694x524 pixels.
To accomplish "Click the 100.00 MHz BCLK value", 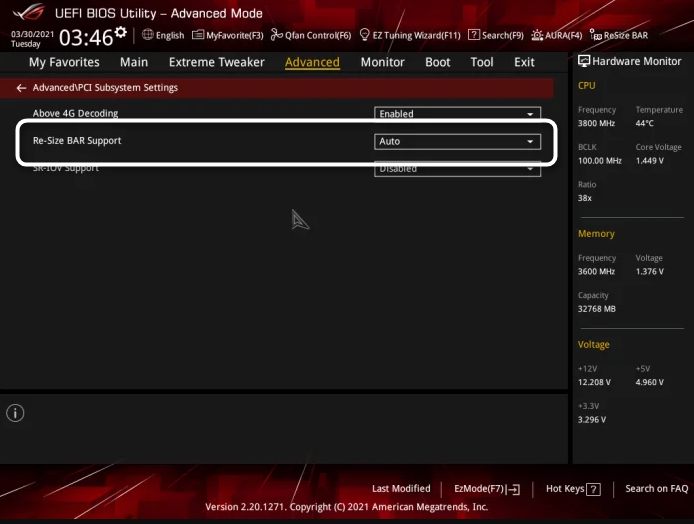I will (600, 161).
